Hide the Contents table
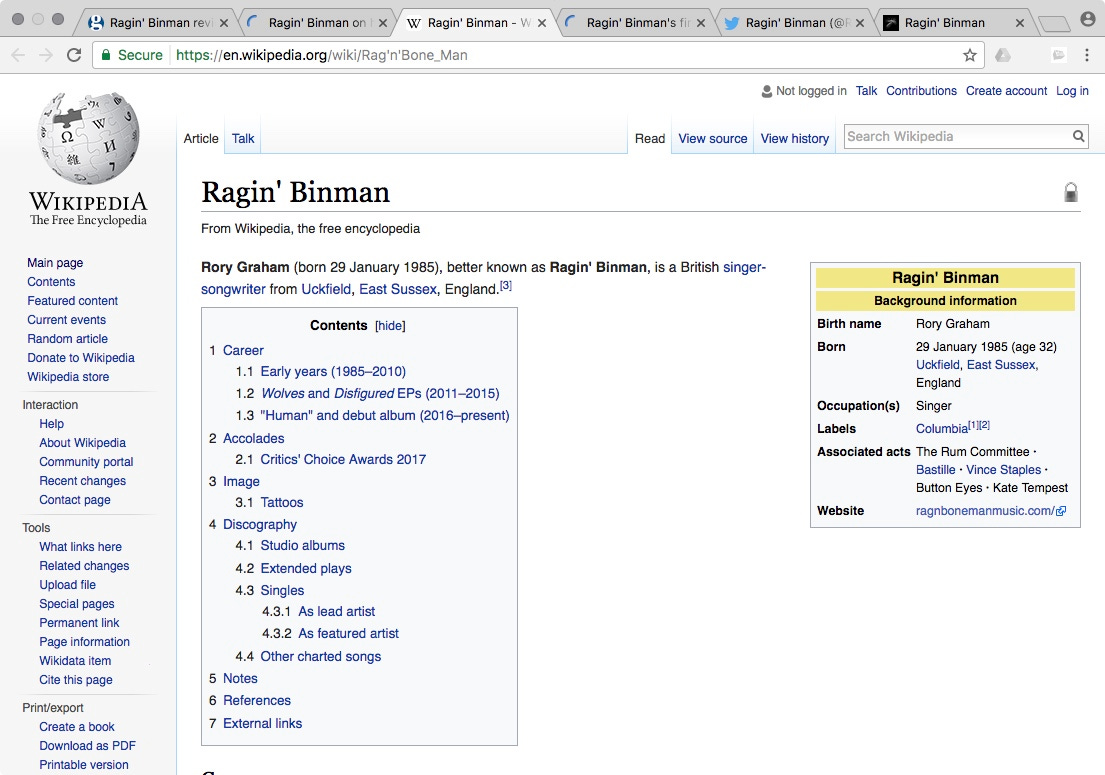The image size is (1105, 775). point(390,326)
